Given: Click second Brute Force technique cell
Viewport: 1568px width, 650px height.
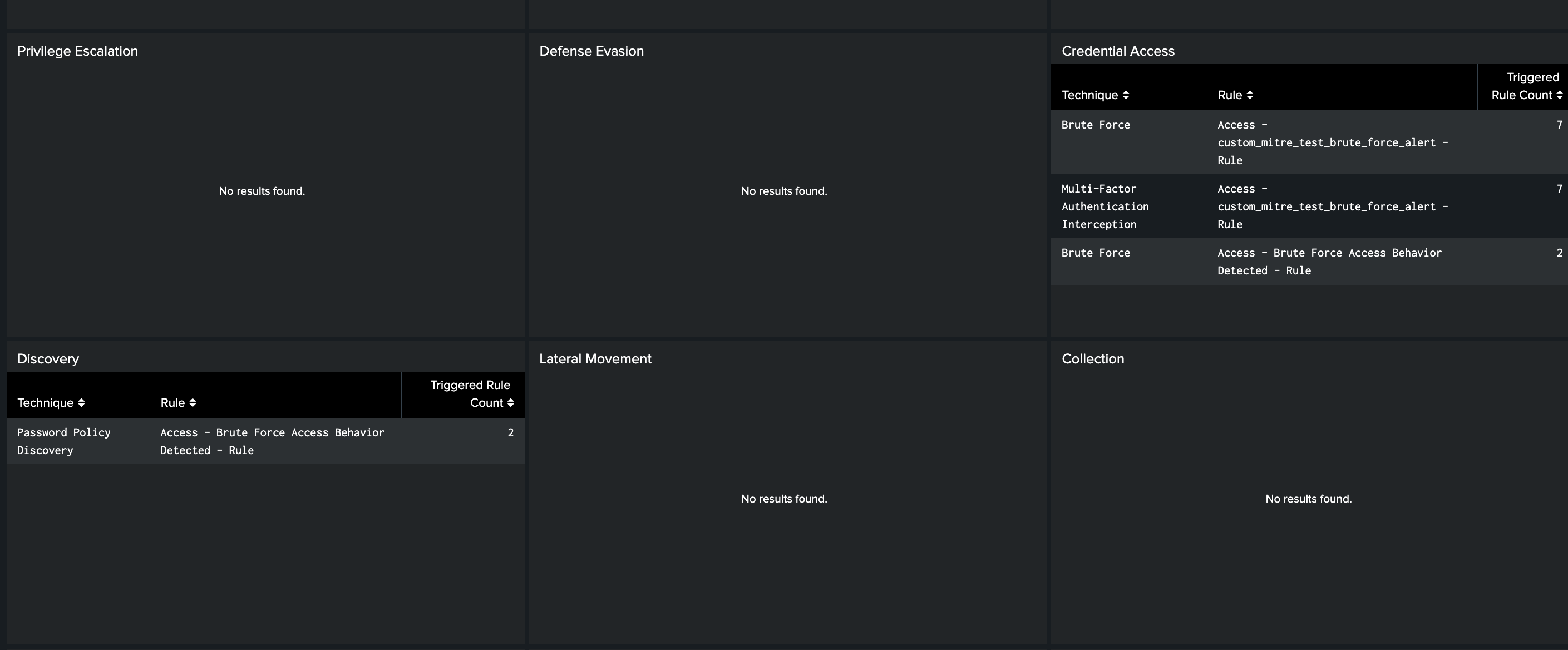Looking at the screenshot, I should [x=1095, y=253].
